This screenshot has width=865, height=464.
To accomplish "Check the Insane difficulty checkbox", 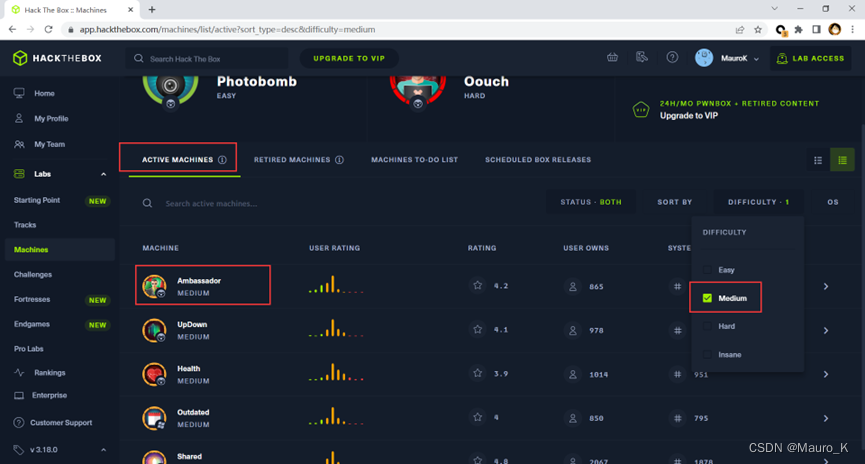I will [707, 354].
